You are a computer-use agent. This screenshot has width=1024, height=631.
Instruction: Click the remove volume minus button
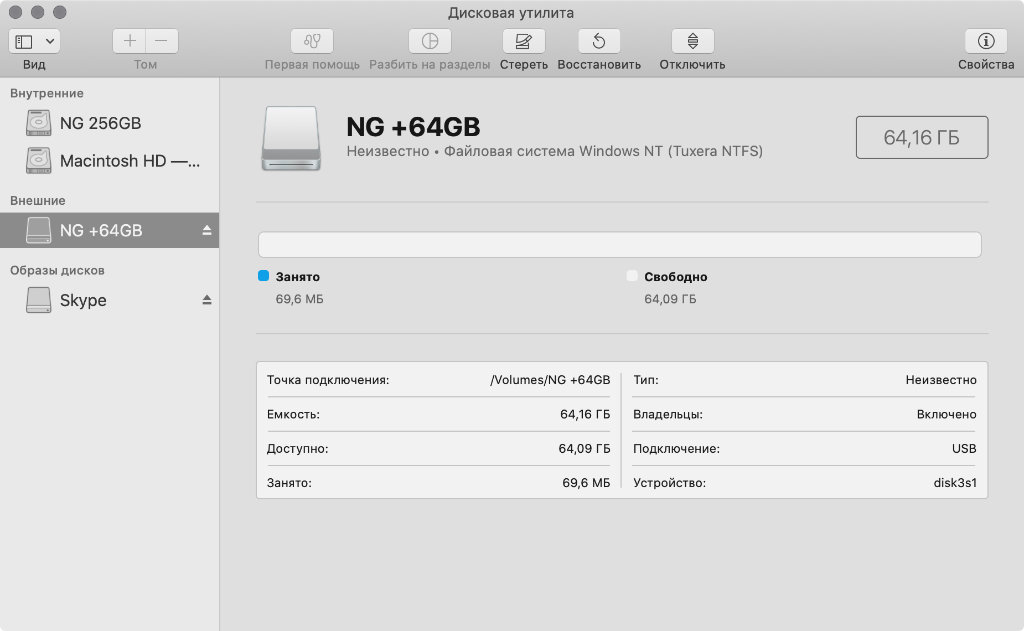coord(161,41)
